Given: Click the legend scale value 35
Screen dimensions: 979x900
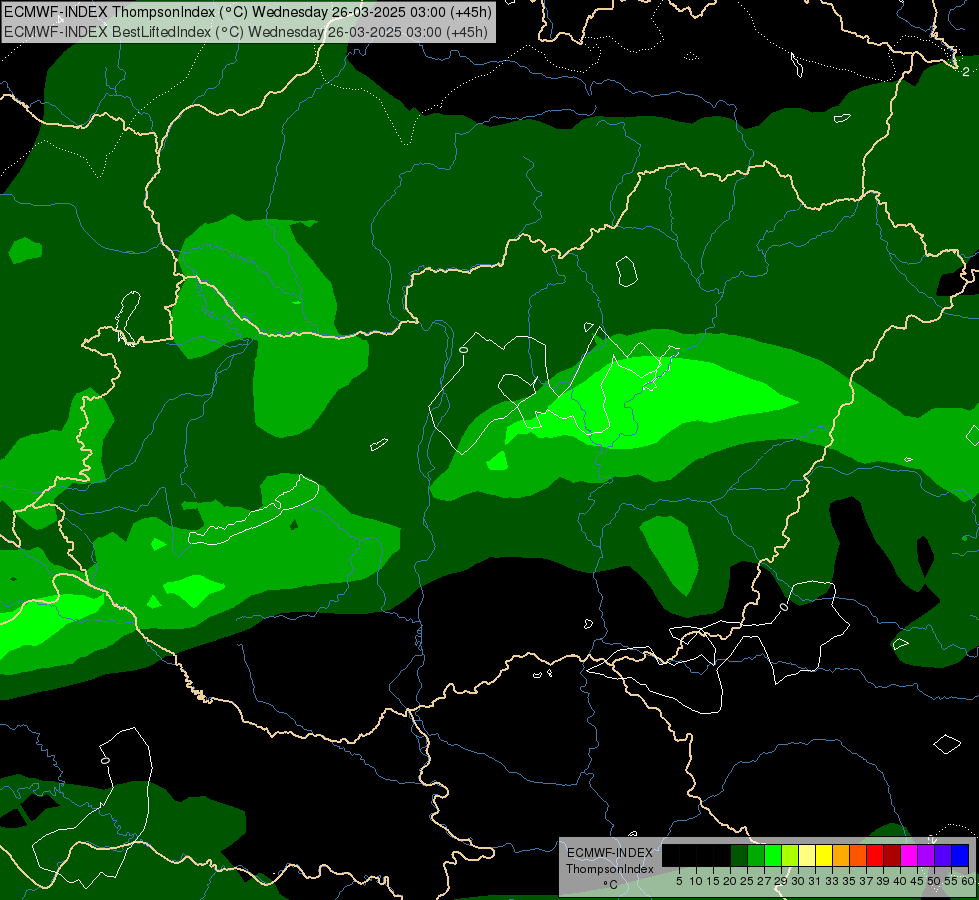Looking at the screenshot, I should 850,881.
